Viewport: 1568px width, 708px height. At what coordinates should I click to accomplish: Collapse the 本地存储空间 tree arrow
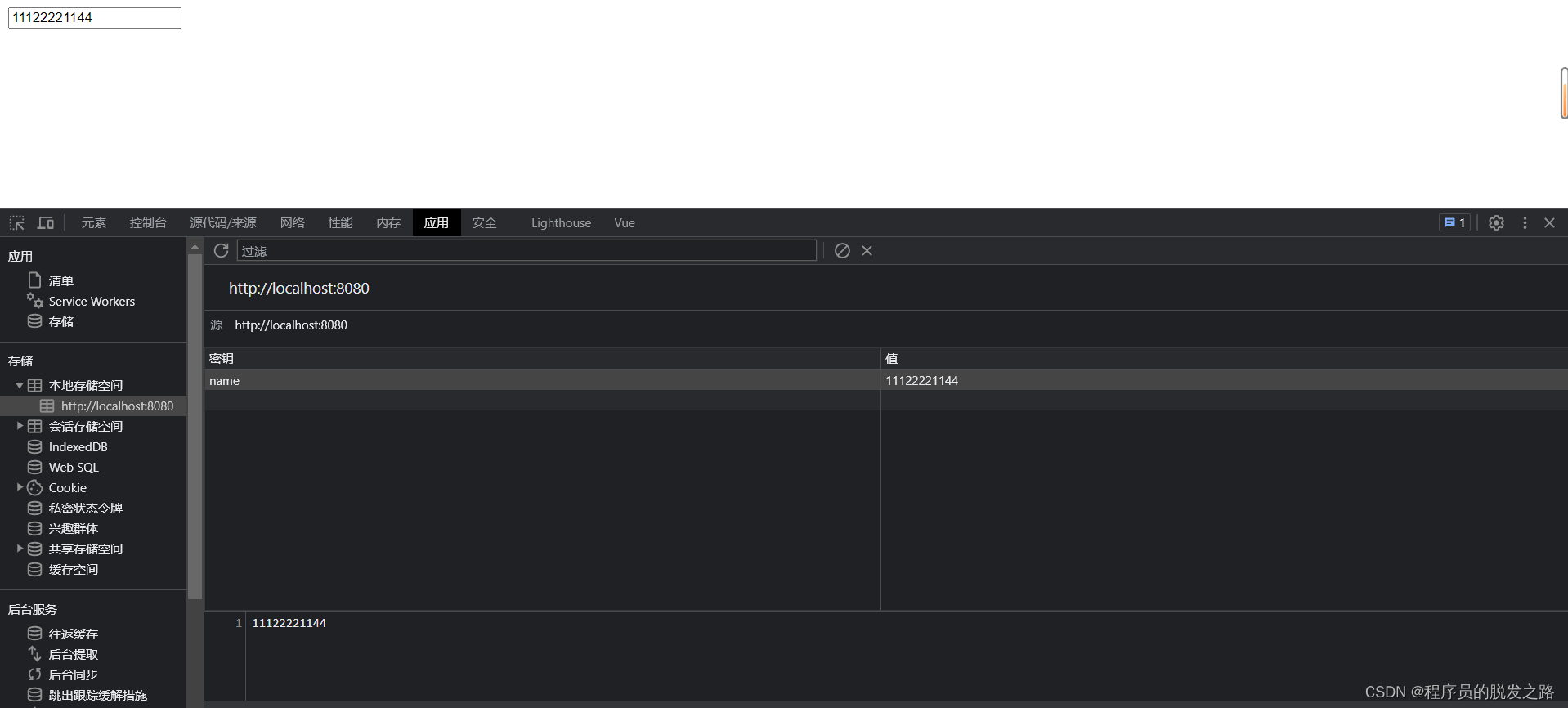[x=19, y=385]
